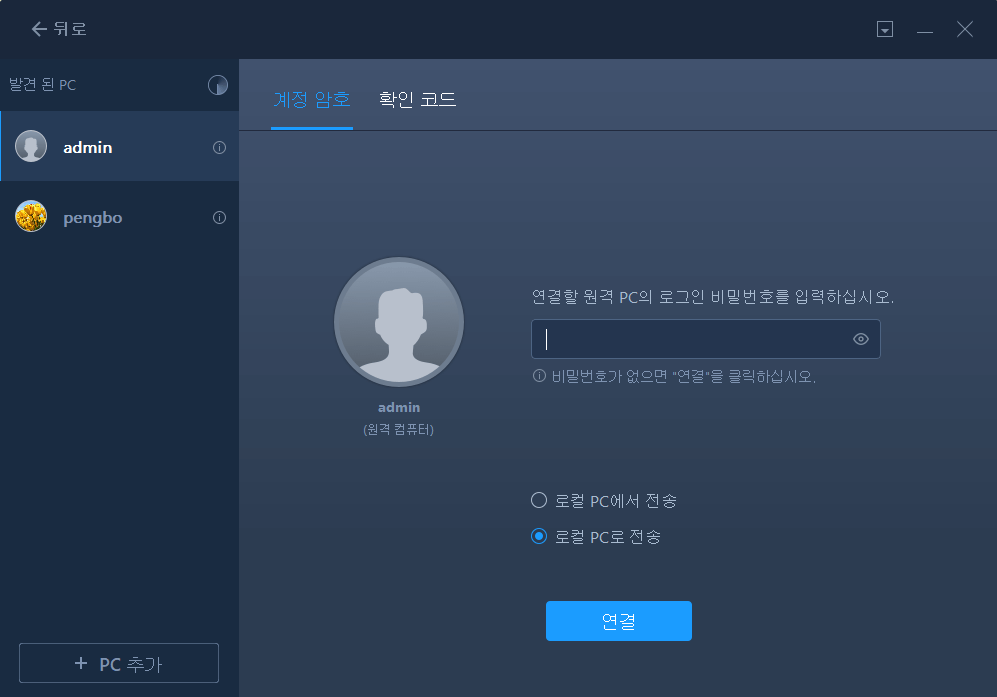This screenshot has height=697, width=997.
Task: Focus the login password input field
Action: [706, 339]
